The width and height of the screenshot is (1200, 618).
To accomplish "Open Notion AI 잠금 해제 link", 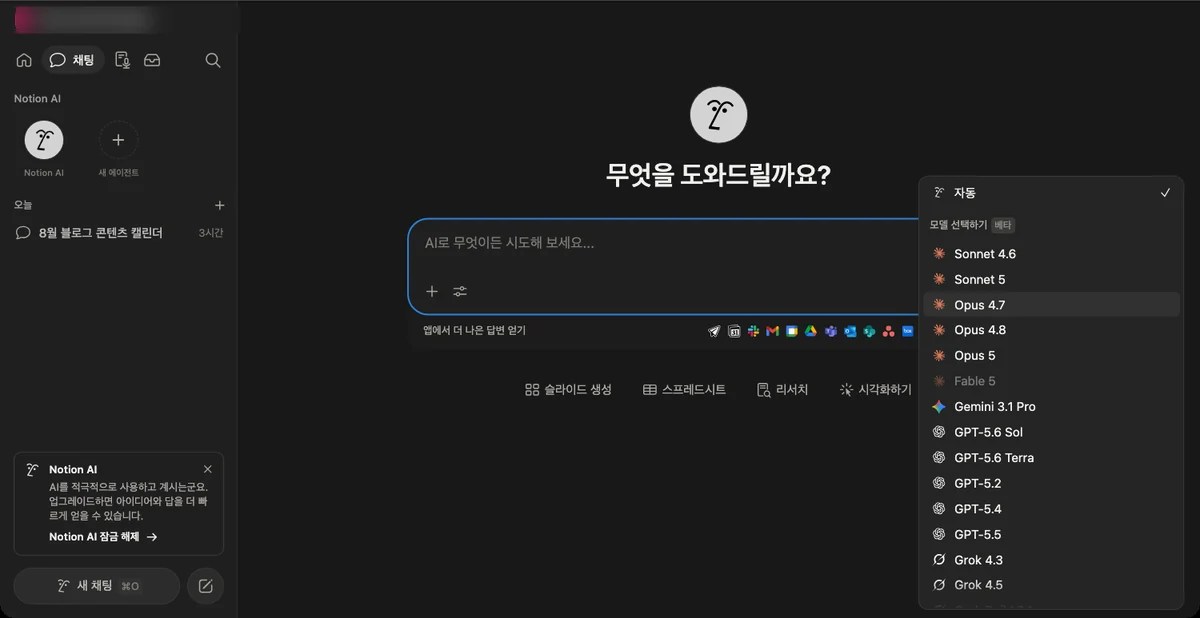I will pos(103,537).
